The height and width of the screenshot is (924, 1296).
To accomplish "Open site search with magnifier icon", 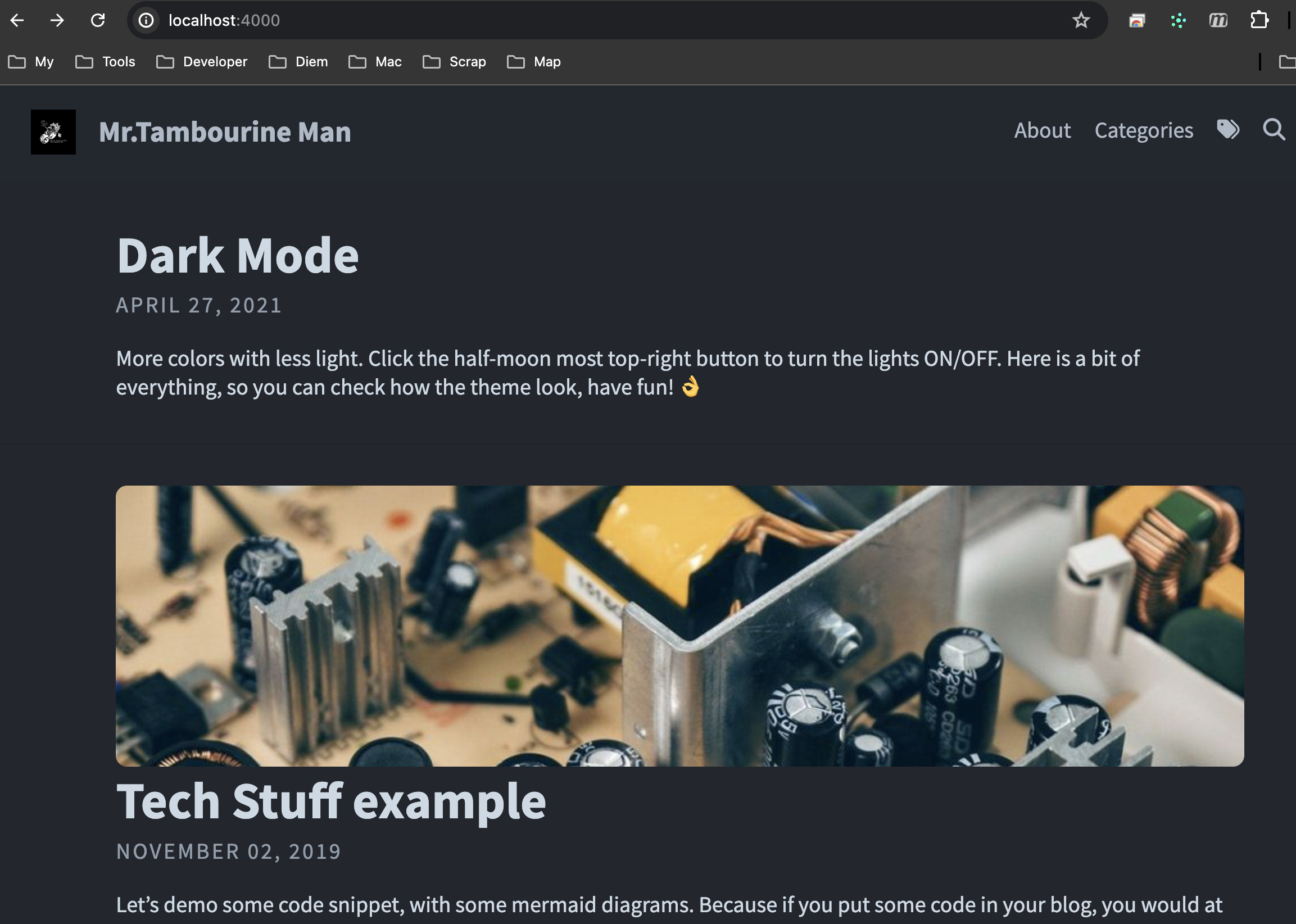I will [x=1274, y=130].
